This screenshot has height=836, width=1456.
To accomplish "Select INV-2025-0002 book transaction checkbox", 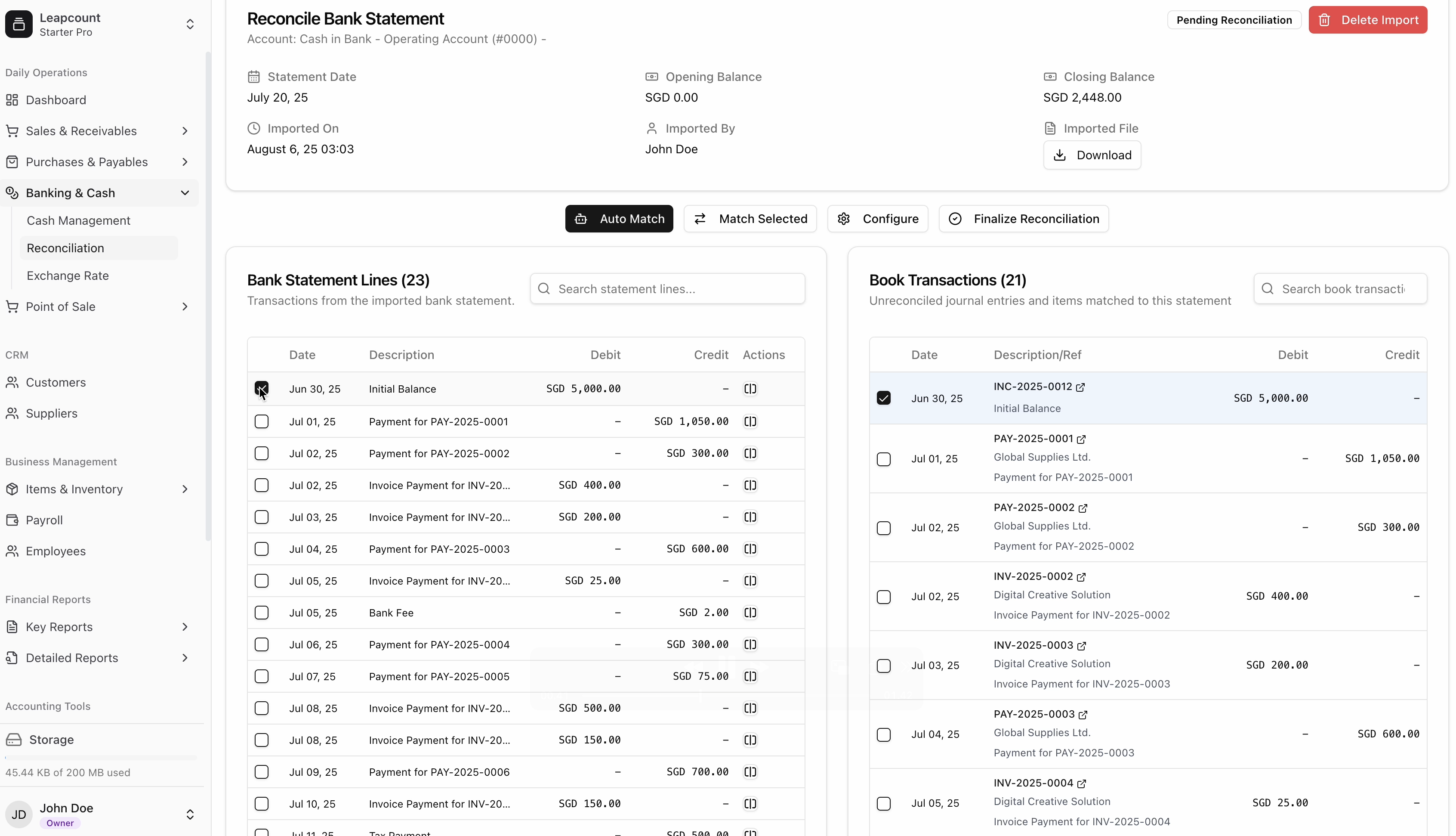I will tap(883, 597).
